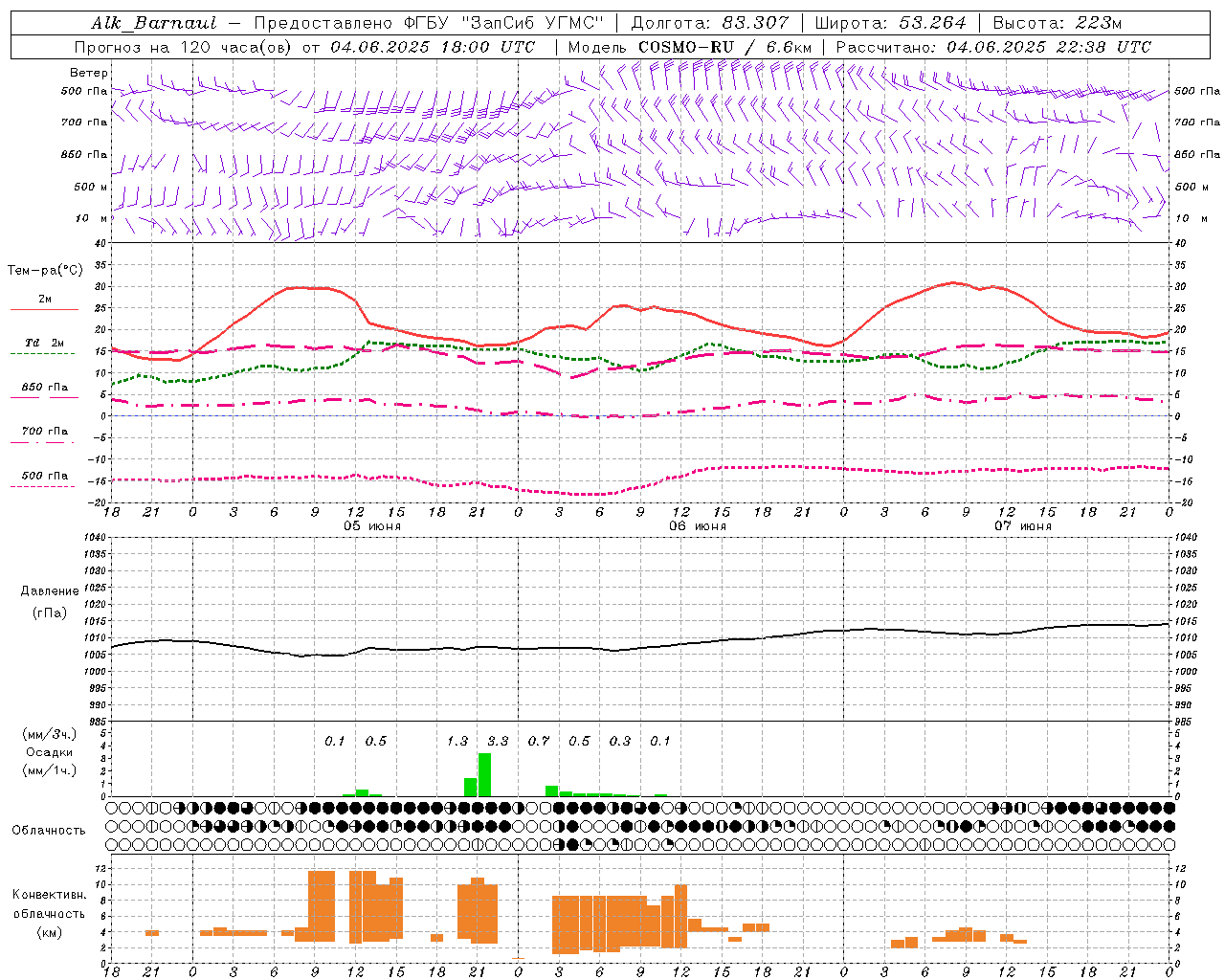Viewport: 1225px width, 980px height.
Task: Click the 3.3 precipitation total value
Action: tap(498, 741)
